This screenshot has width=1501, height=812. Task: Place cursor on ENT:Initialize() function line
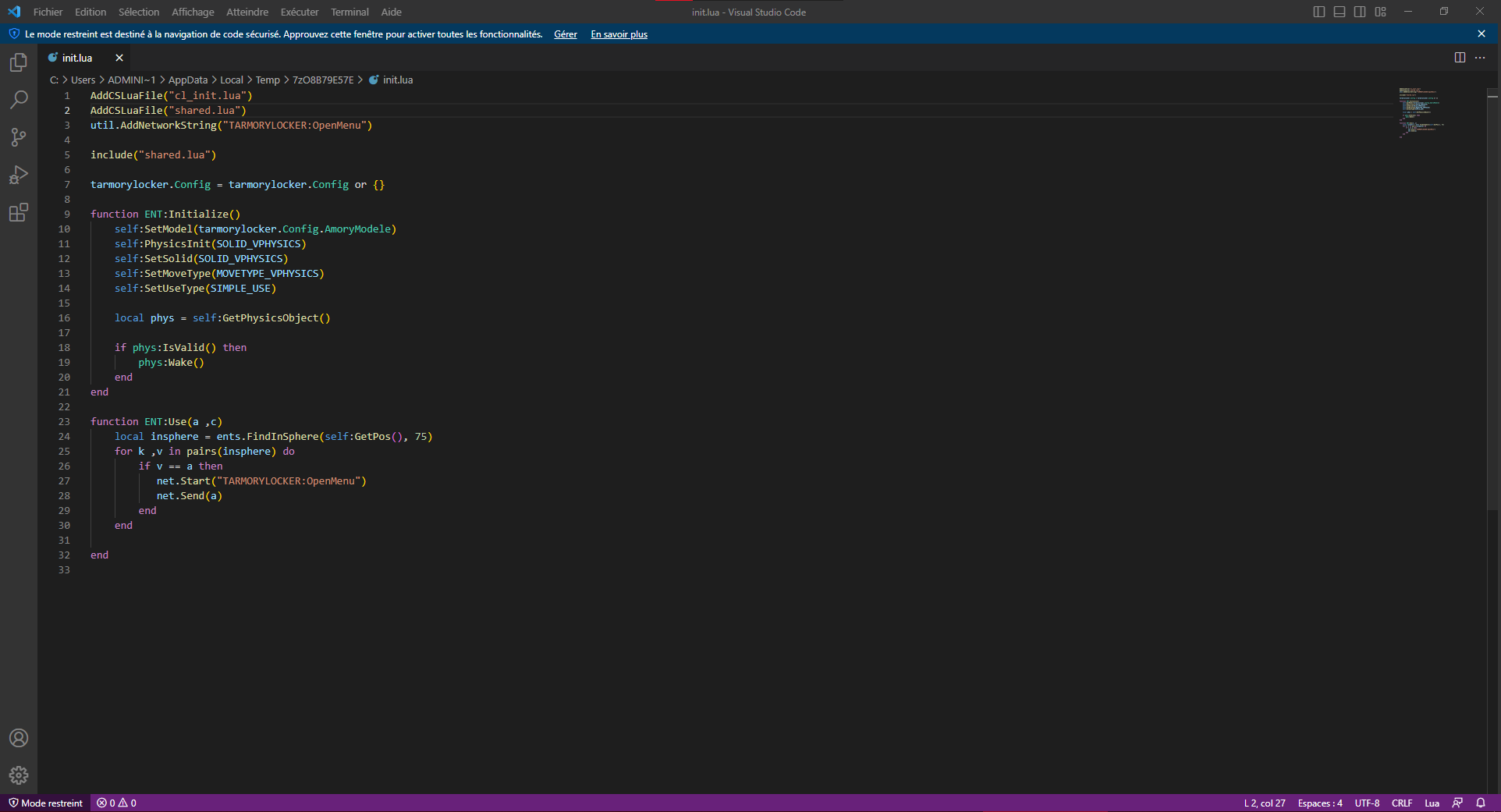pos(165,214)
